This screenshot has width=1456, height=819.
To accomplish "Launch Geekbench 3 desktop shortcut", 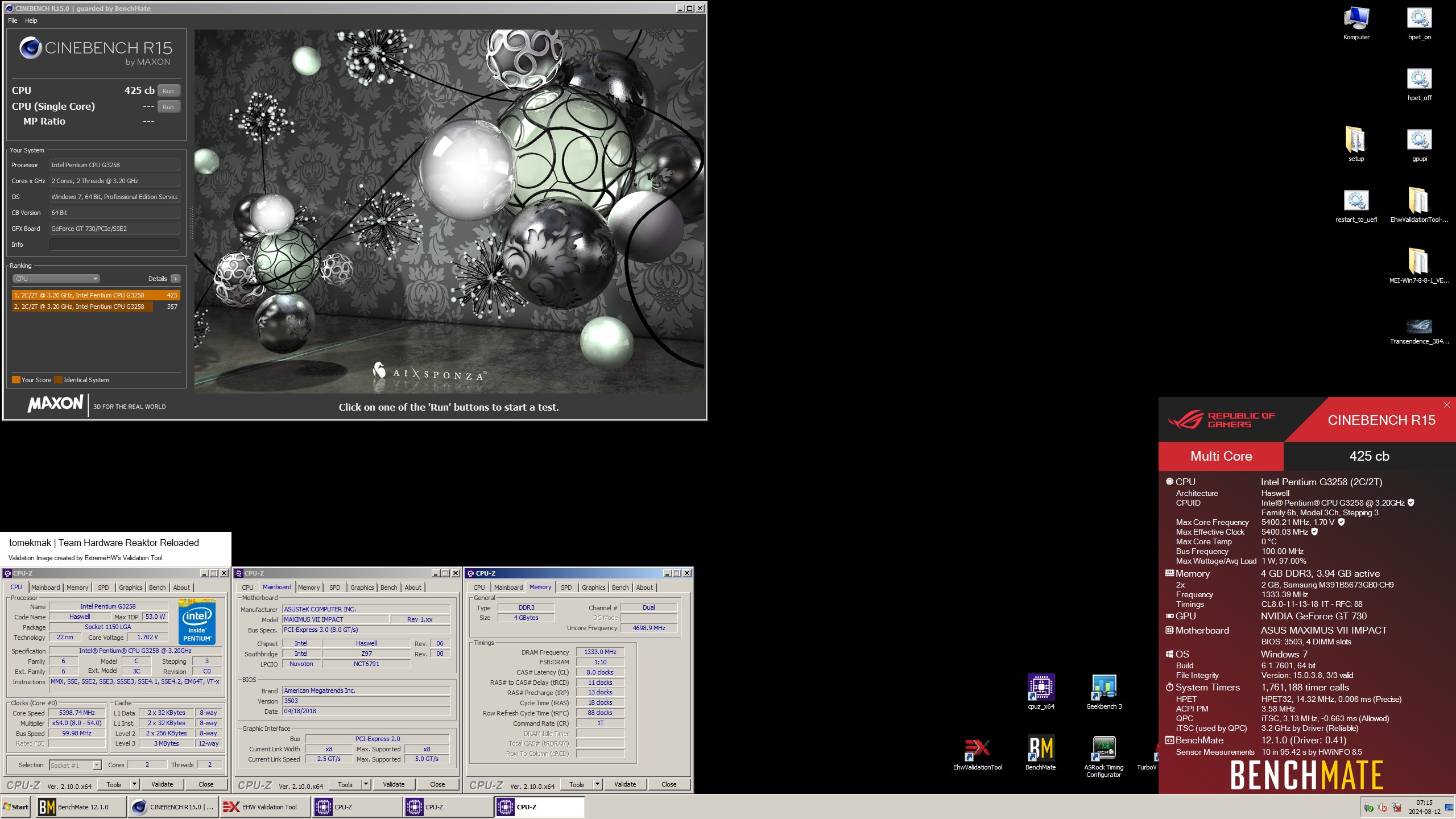I will pos(1104,692).
